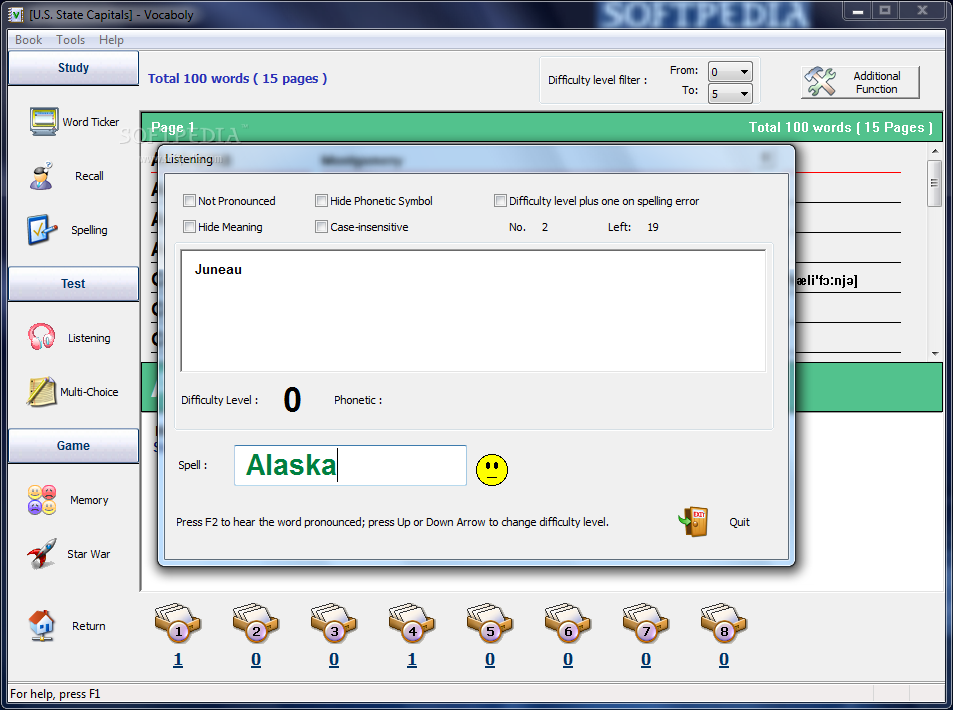953x710 pixels.
Task: Open card box number 4
Action: coord(412,623)
